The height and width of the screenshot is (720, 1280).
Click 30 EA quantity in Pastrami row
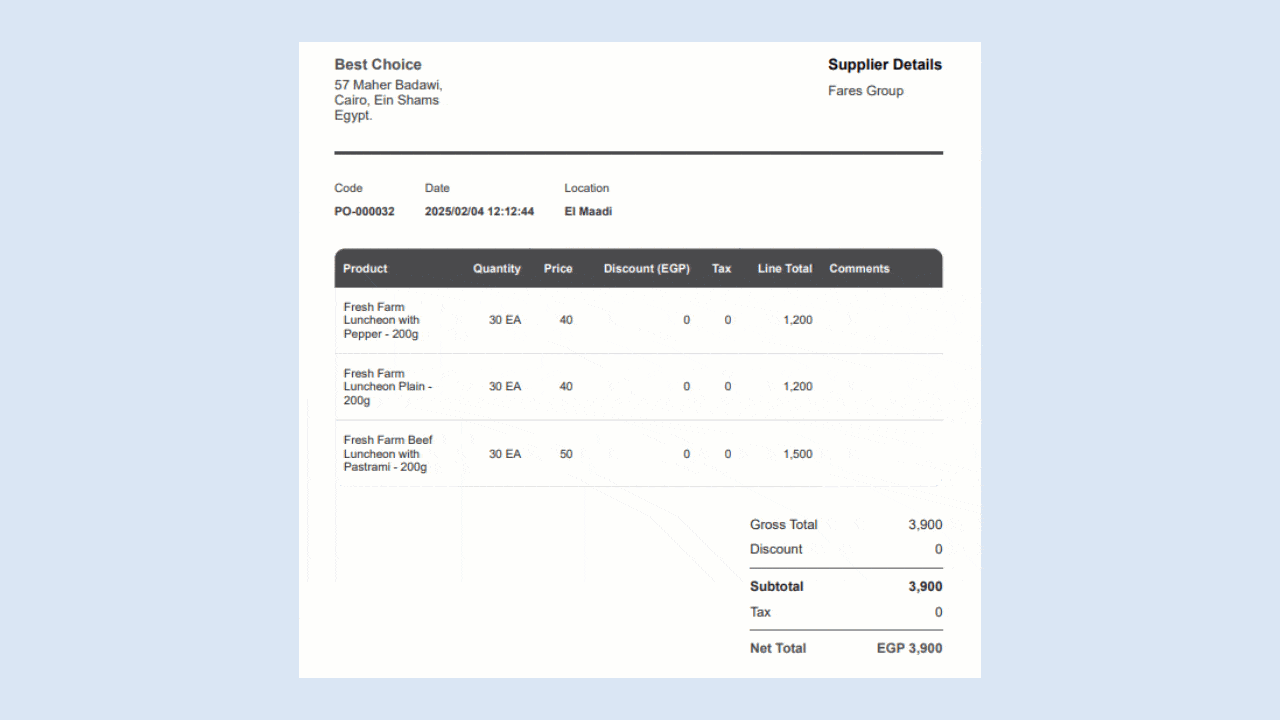[505, 454]
